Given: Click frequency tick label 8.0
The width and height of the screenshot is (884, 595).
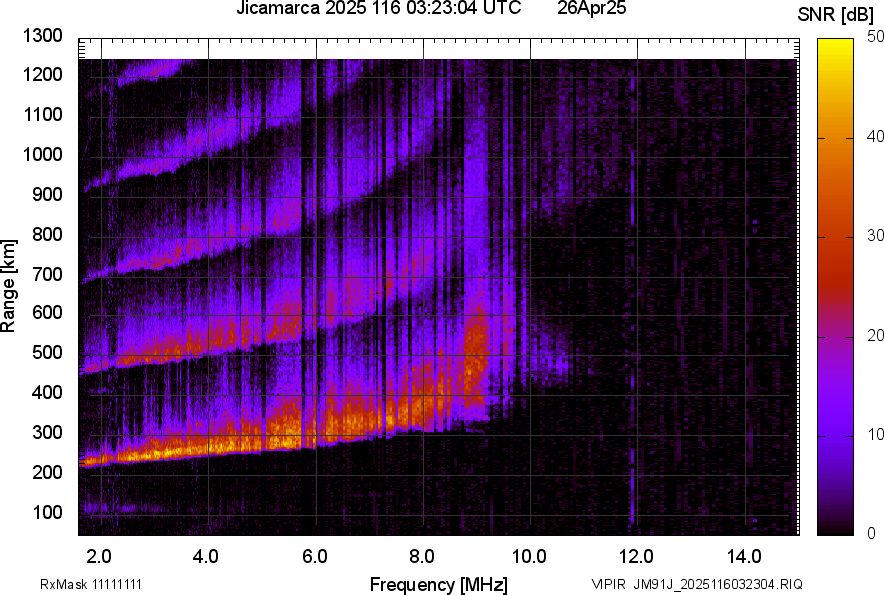Looking at the screenshot, I should point(421,557).
